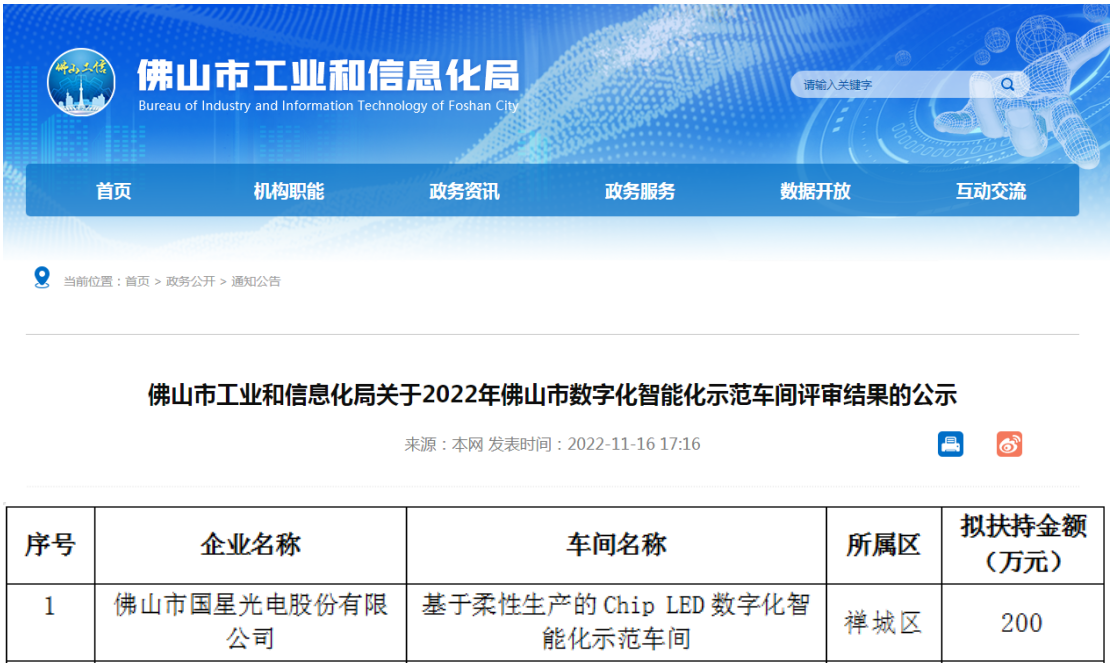Click the blue print page icon
This screenshot has width=1113, height=663.
pyautogui.click(x=950, y=444)
